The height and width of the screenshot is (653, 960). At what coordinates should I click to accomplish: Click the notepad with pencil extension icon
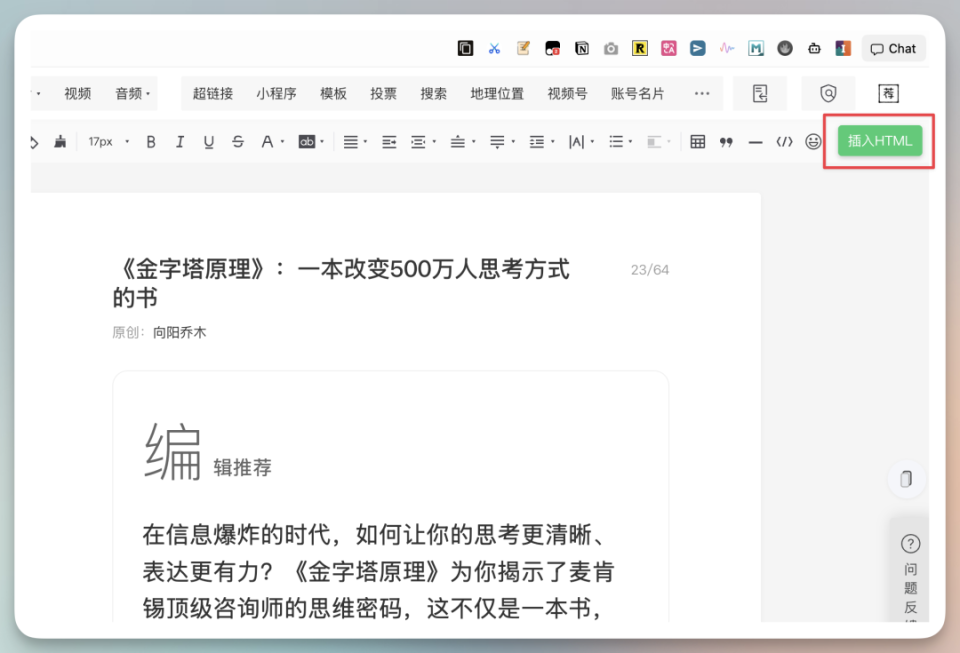click(523, 48)
